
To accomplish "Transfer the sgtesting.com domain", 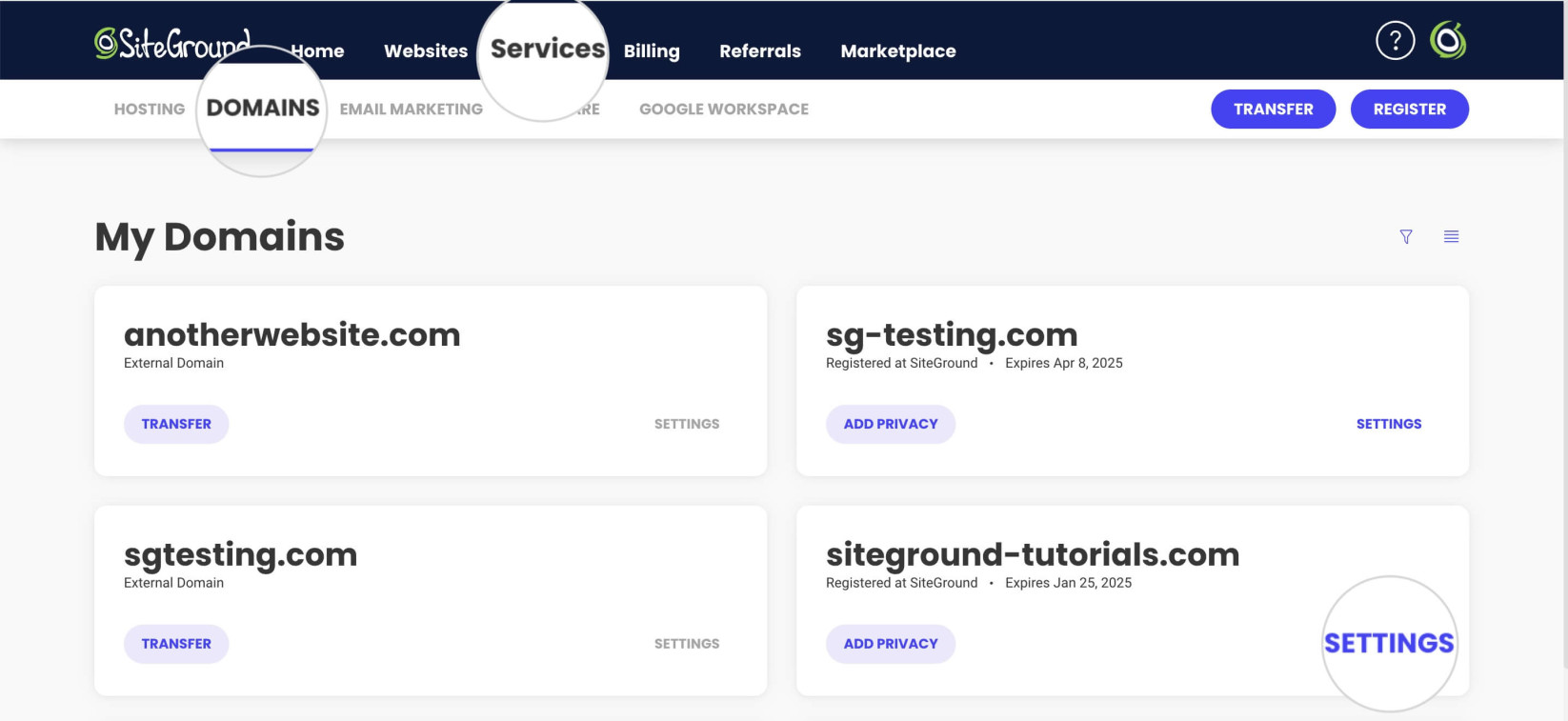I will point(176,644).
